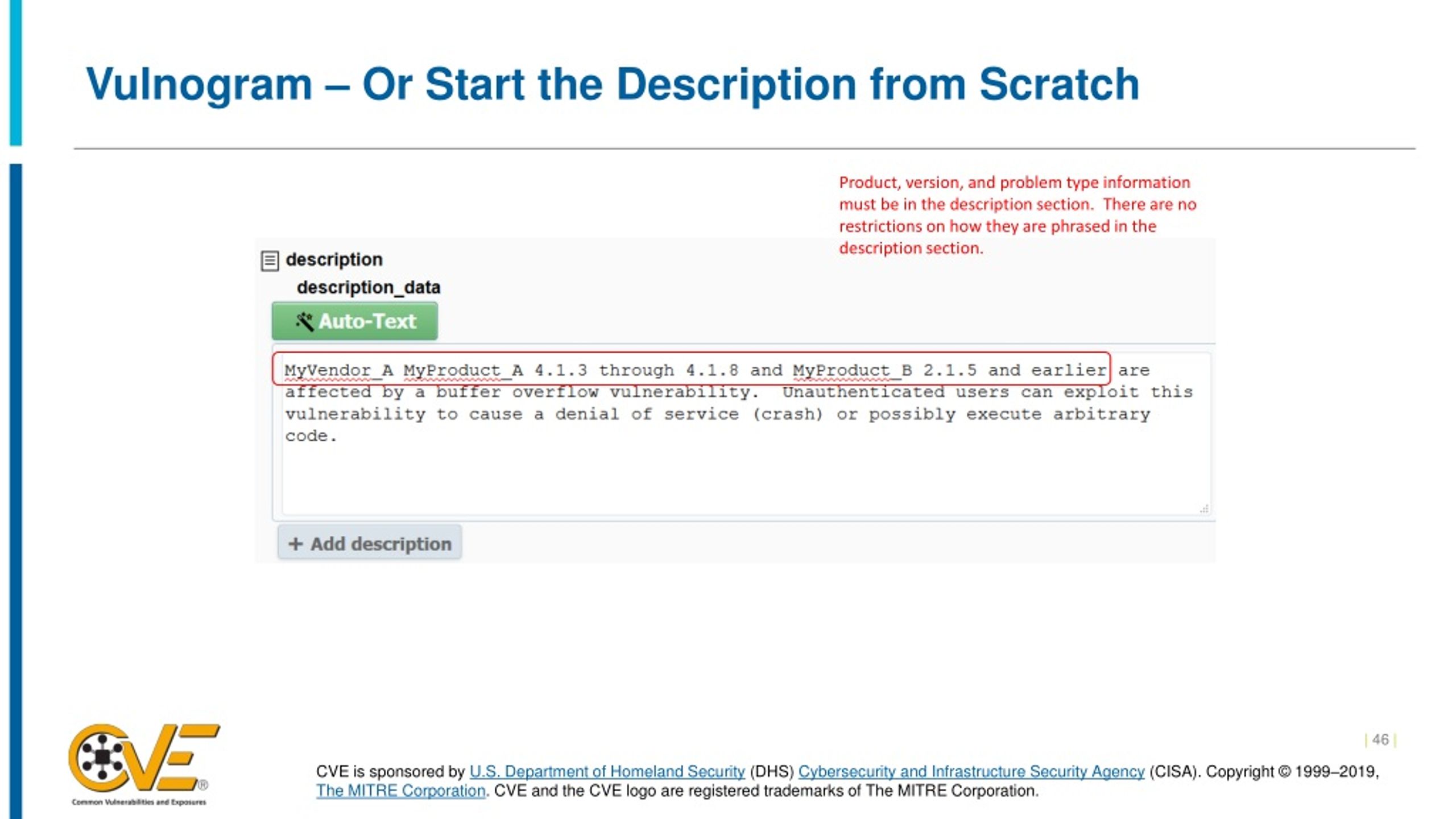
Task: Open the Cybersecurity and Infrastructure Security Agency link
Action: pyautogui.click(x=971, y=771)
